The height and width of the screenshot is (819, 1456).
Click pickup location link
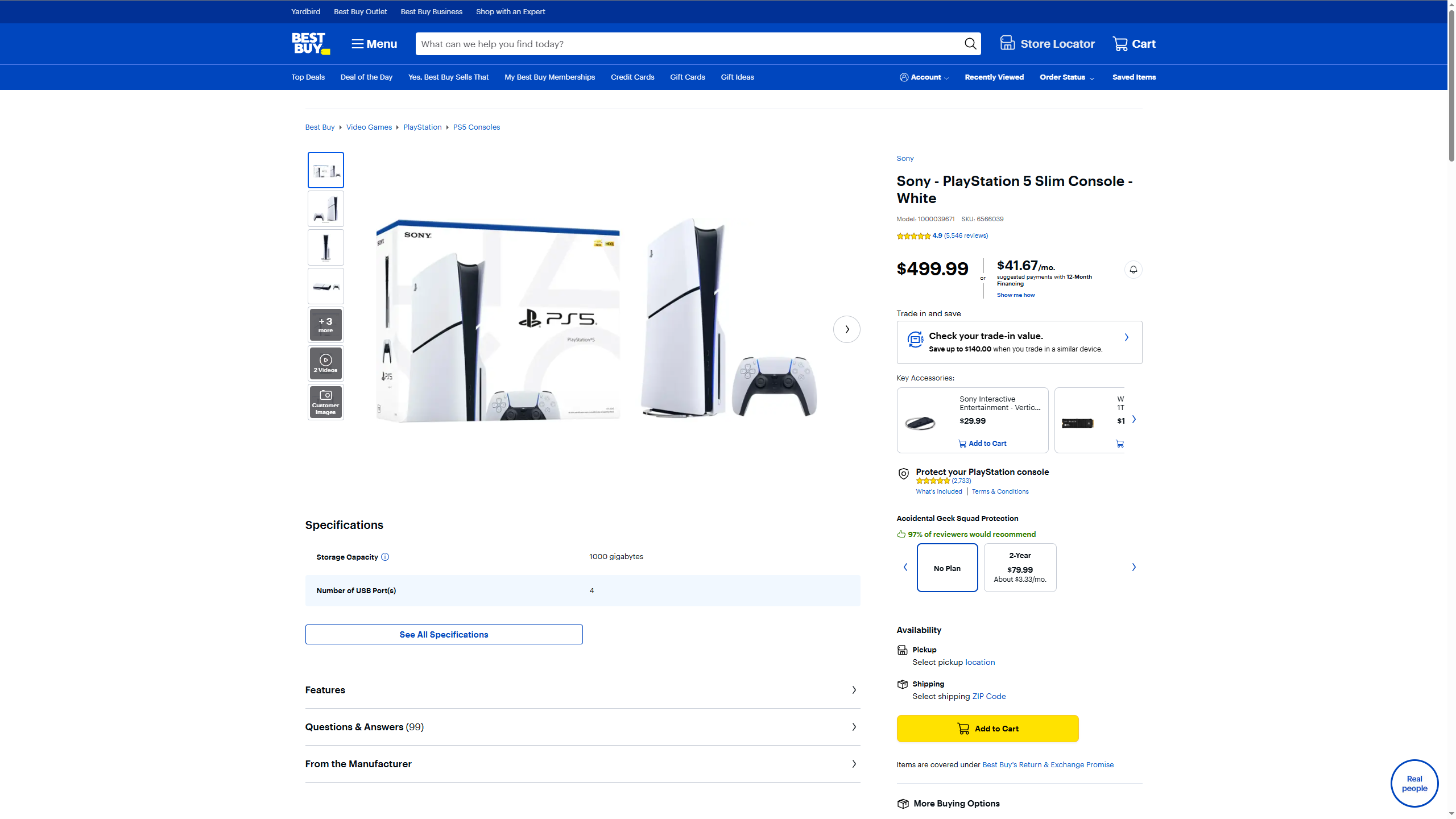pyautogui.click(x=980, y=663)
